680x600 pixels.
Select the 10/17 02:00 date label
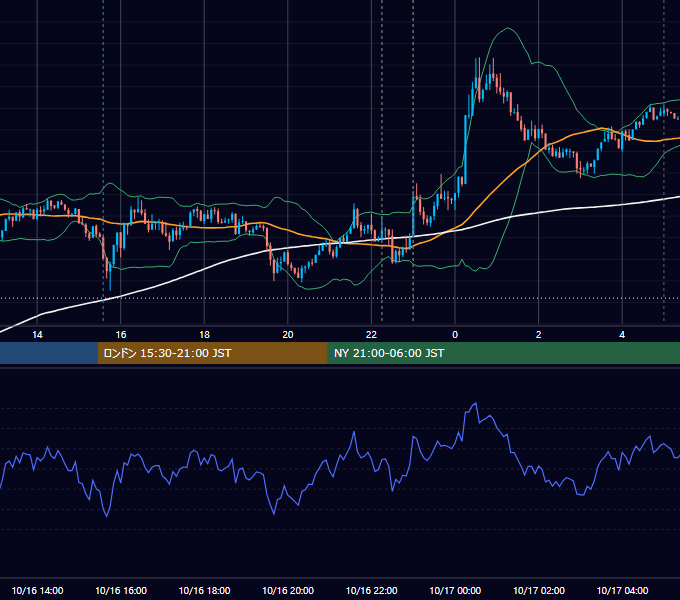point(539,590)
